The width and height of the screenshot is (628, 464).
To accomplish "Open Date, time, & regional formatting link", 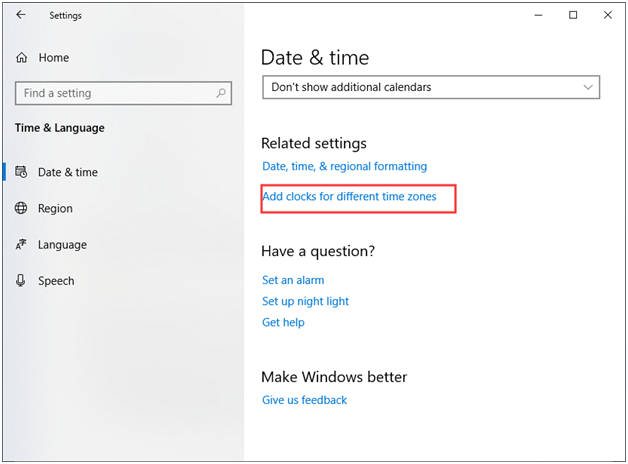I will [x=344, y=166].
